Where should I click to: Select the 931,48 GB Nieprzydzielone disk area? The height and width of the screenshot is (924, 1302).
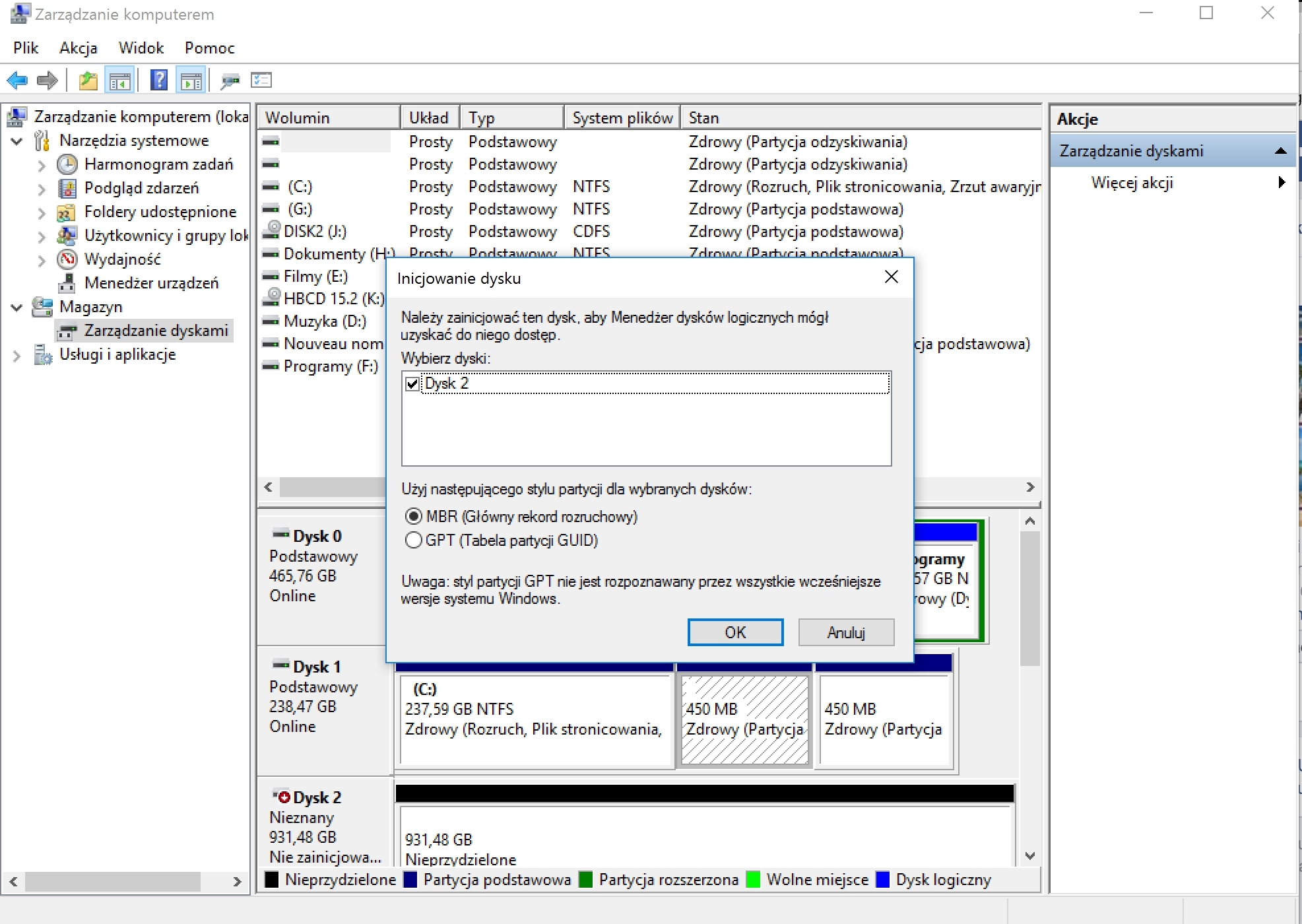705,836
